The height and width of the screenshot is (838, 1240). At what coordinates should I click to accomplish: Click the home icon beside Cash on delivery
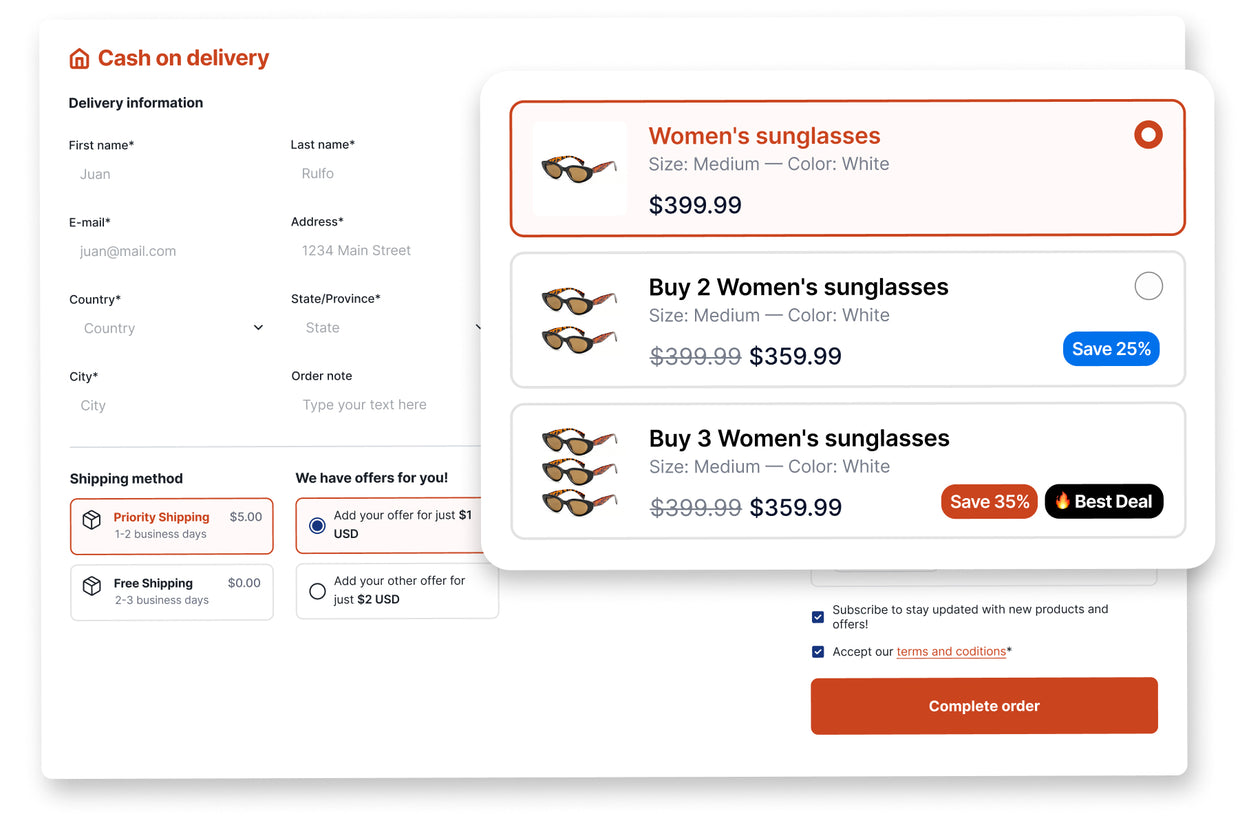[x=79, y=59]
